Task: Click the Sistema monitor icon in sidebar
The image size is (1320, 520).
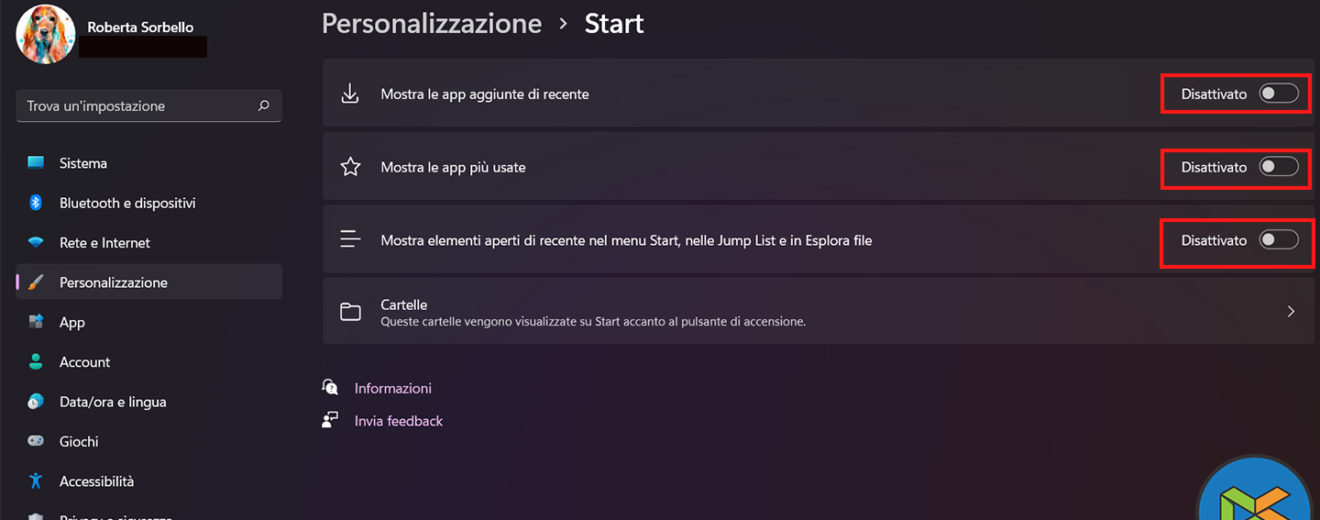Action: coord(36,163)
